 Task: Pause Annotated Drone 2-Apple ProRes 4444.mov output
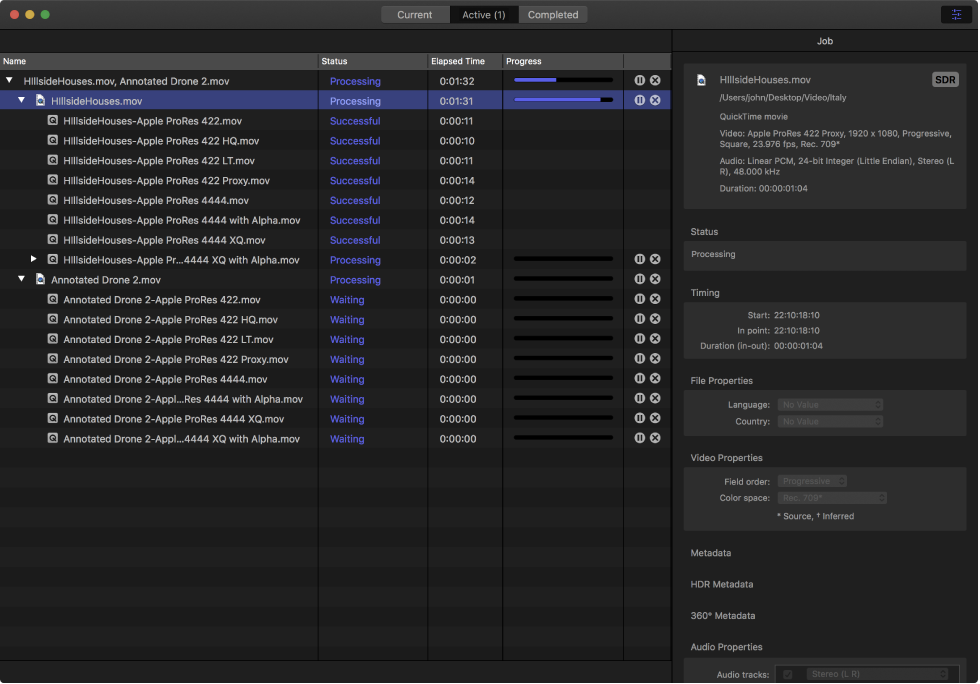coord(640,379)
